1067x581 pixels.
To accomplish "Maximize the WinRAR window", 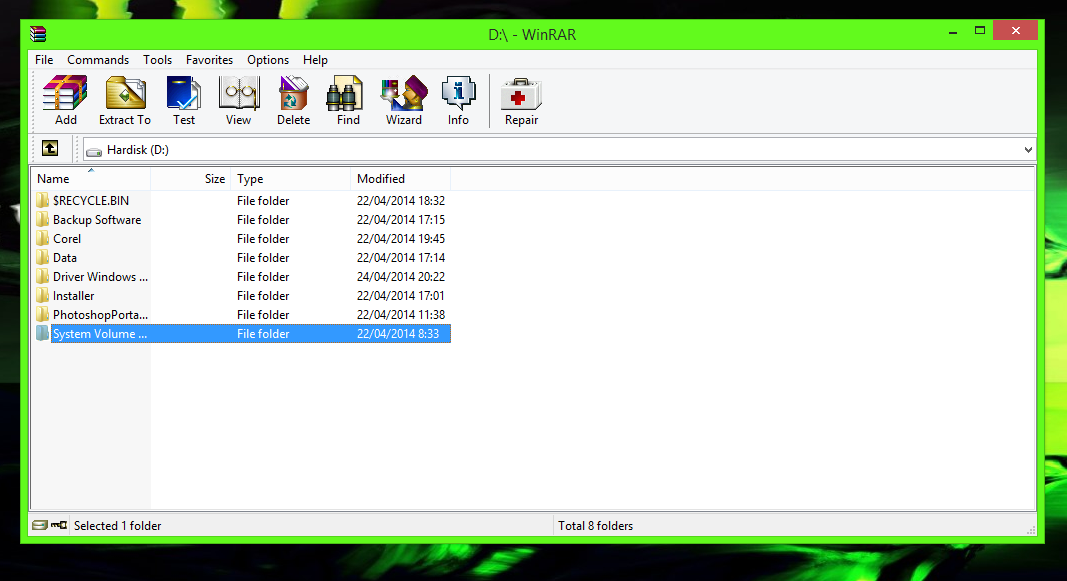I will point(980,31).
